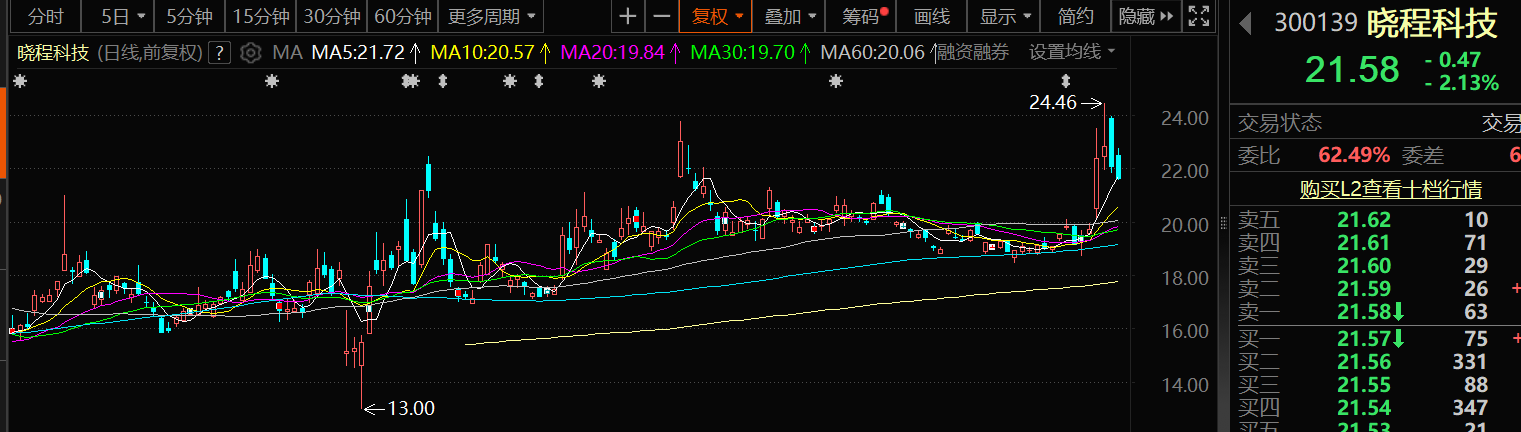1521x432 pixels.
Task: Zoom in the chart with plus button
Action: pyautogui.click(x=627, y=16)
